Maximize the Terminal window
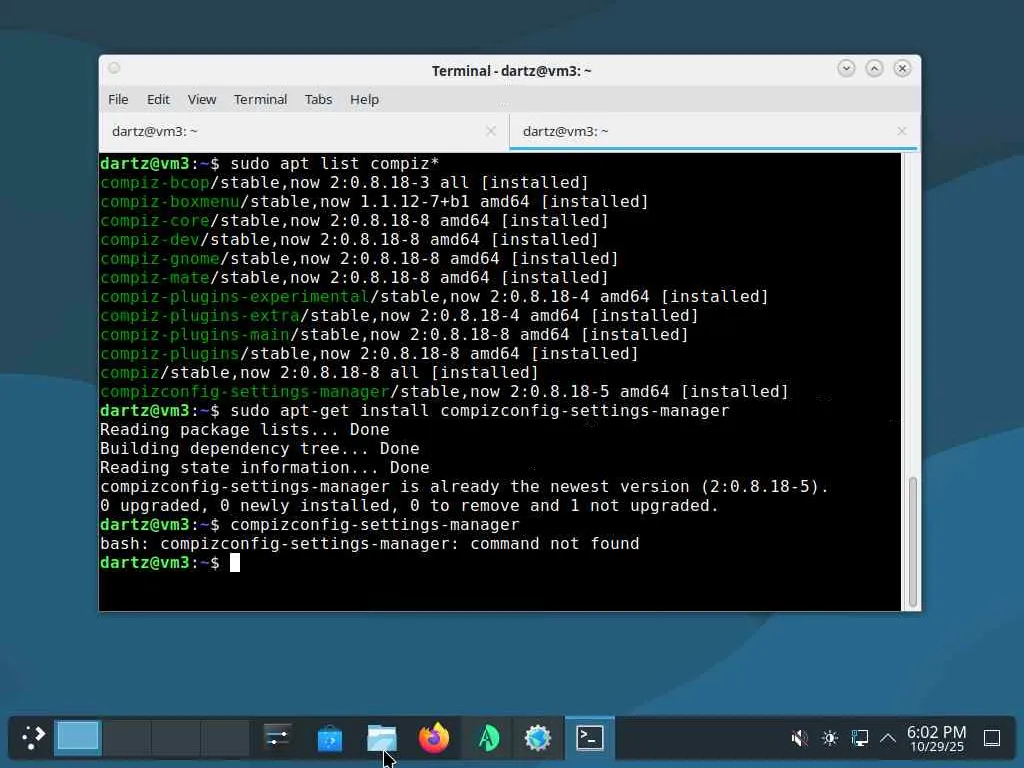The image size is (1024, 768). (874, 68)
